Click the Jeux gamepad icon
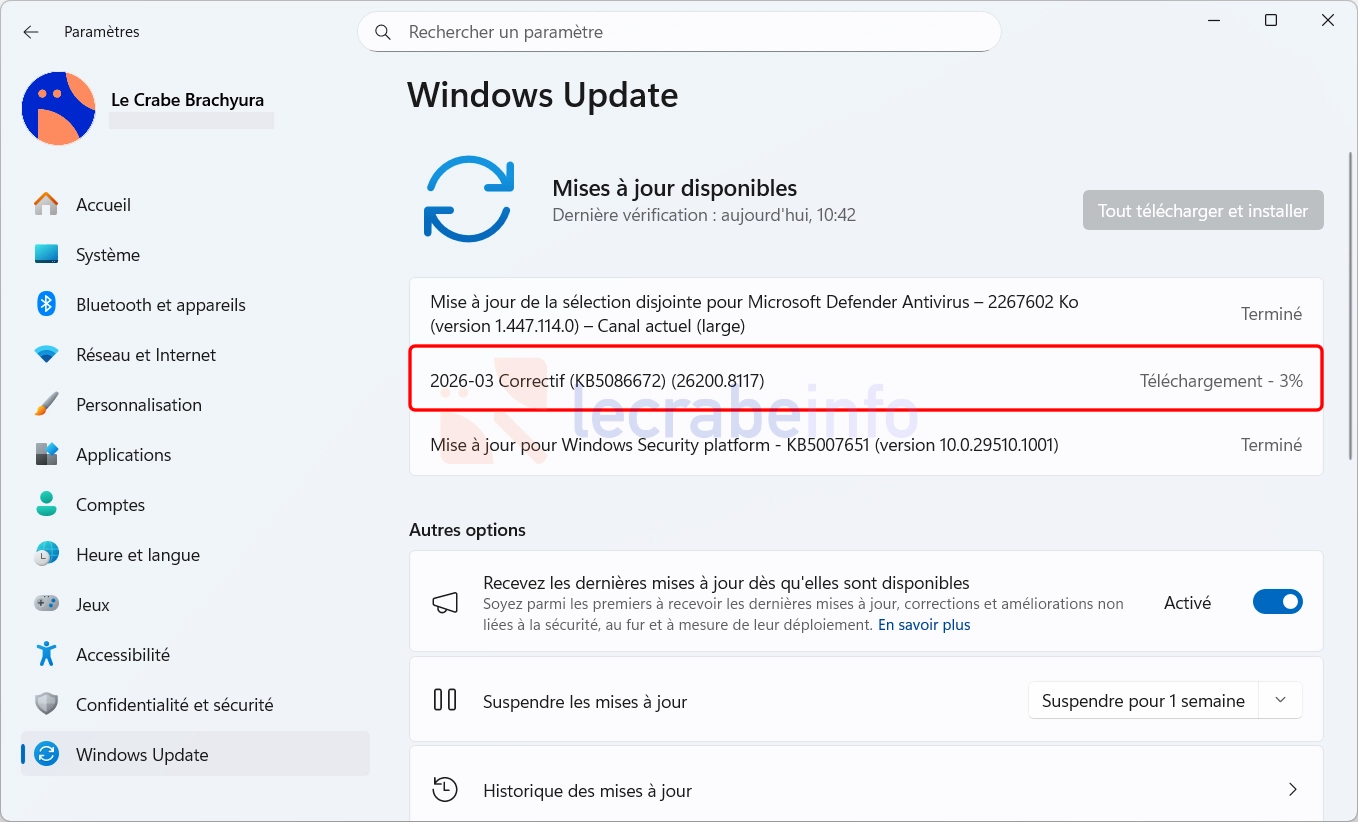 (x=46, y=604)
